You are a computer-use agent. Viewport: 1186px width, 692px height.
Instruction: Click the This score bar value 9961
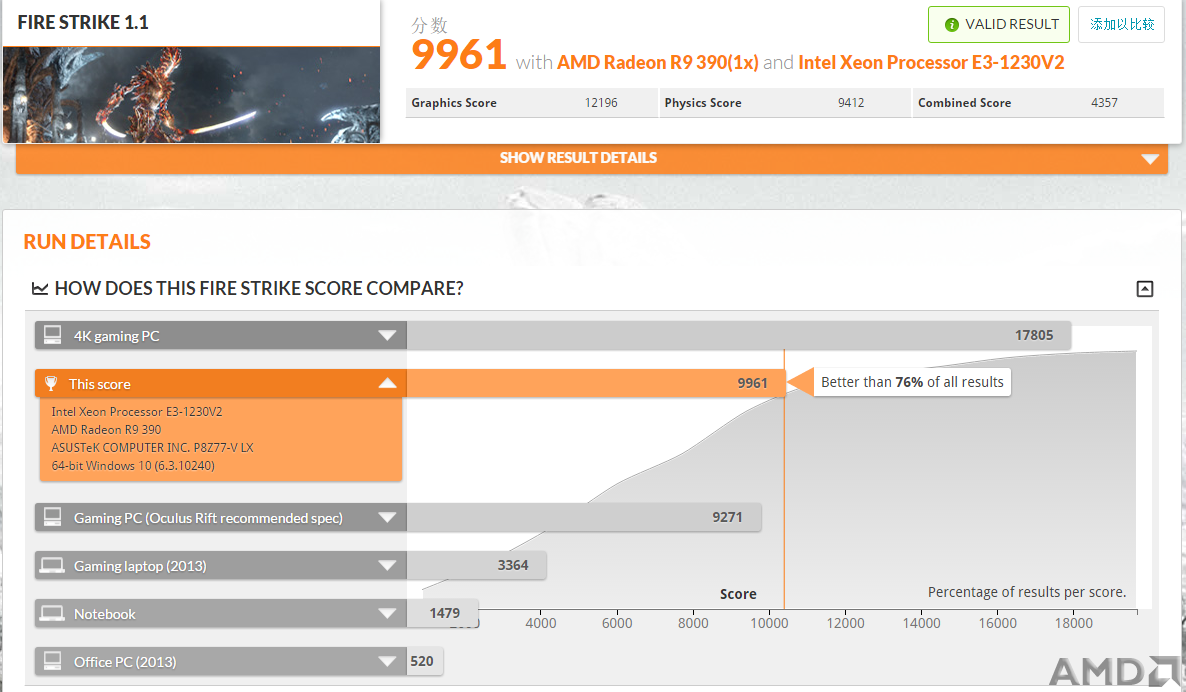tap(753, 383)
